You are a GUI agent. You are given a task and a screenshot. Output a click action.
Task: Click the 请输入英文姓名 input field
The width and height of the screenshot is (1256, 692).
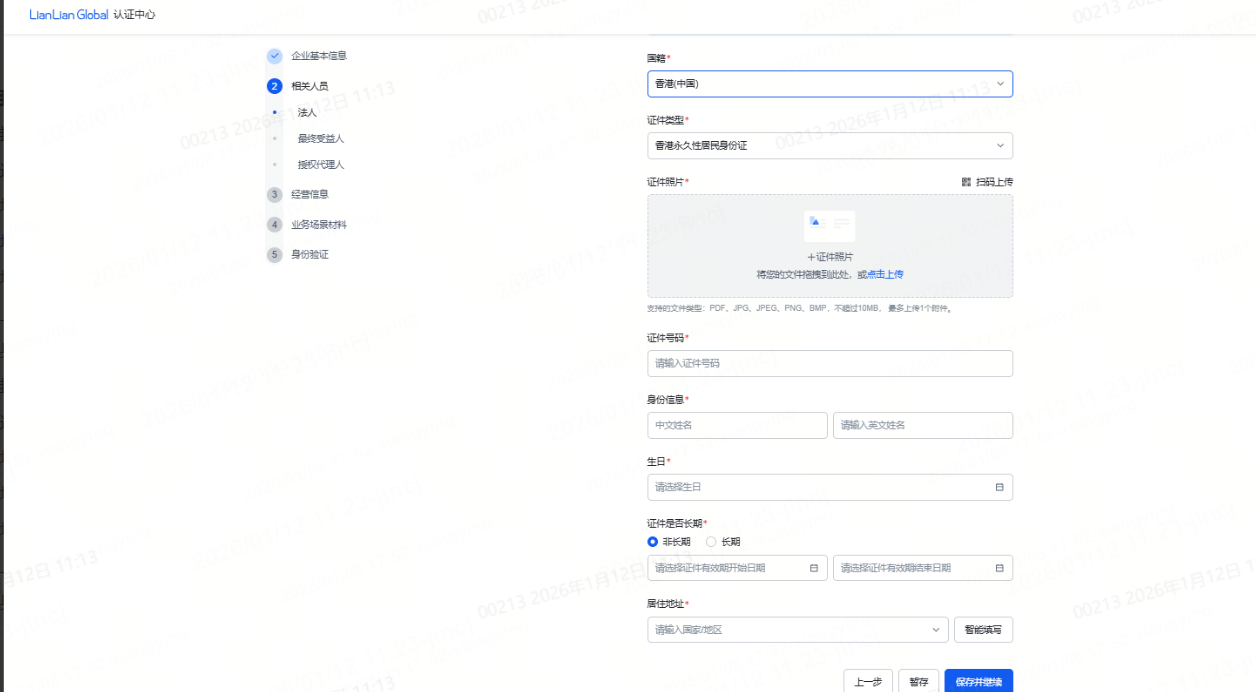[923, 425]
